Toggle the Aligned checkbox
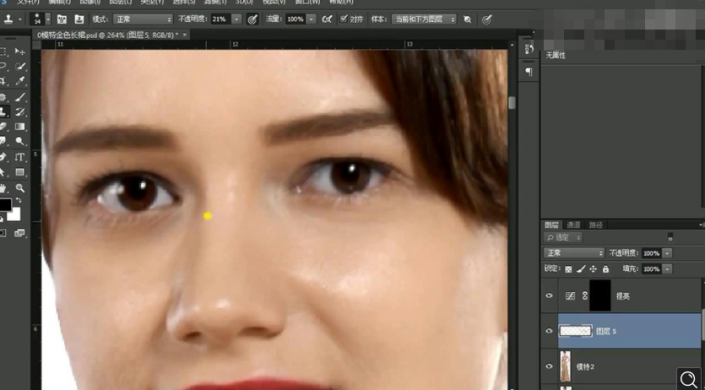Viewport: 705px width, 390px height. point(344,19)
